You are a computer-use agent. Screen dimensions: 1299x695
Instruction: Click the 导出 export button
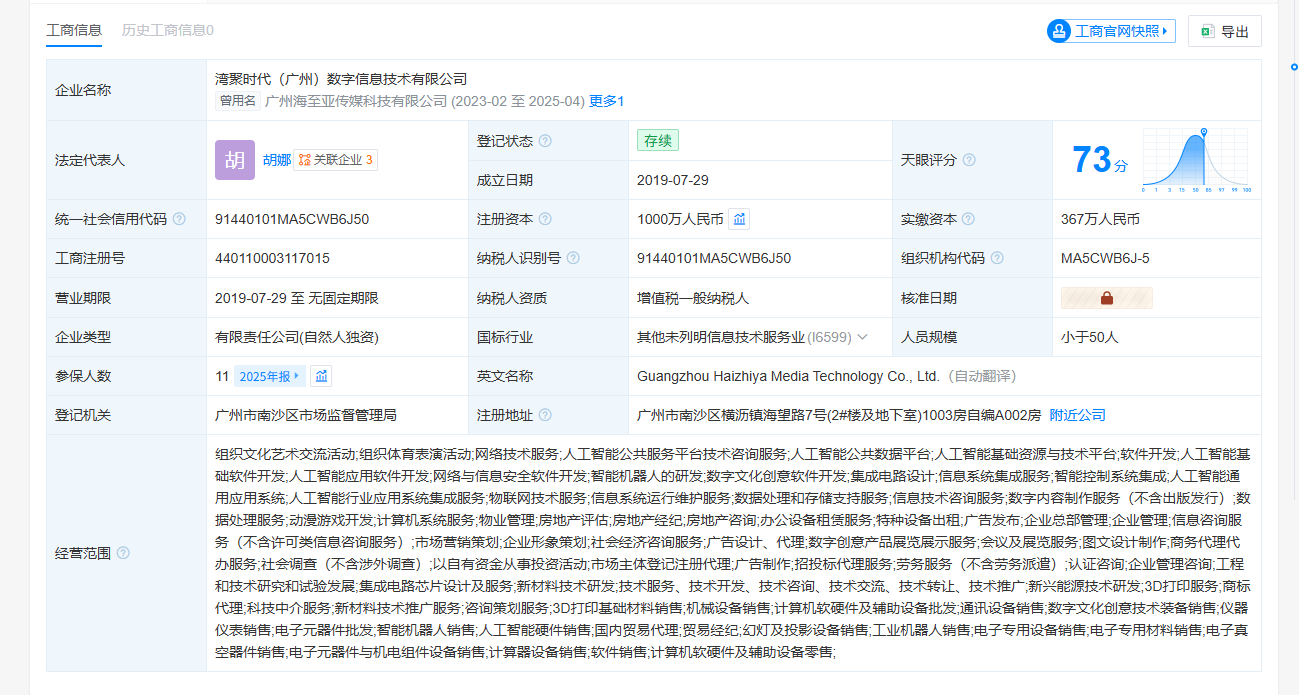(1225, 31)
